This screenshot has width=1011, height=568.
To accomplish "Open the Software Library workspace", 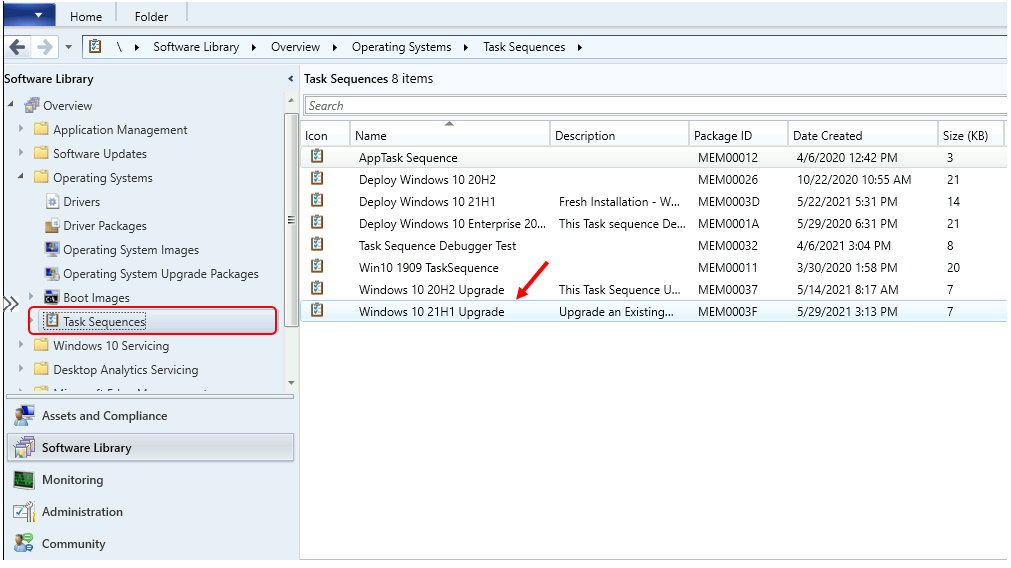I will 150,447.
